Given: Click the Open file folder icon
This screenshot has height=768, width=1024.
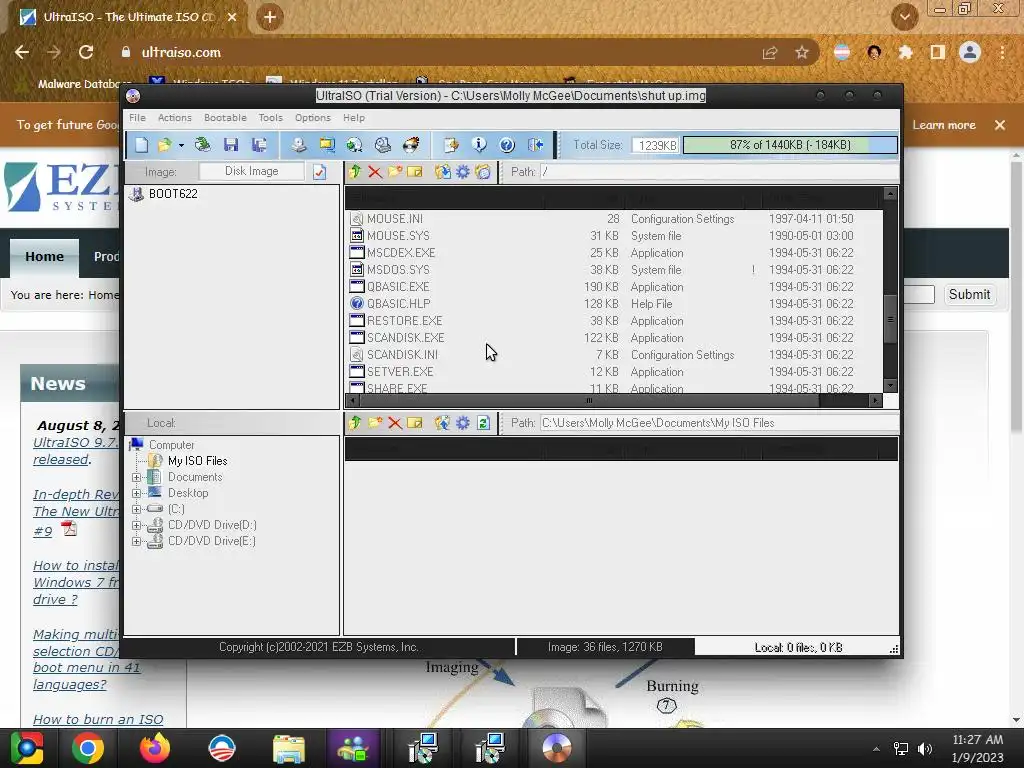Looking at the screenshot, I should 164,145.
